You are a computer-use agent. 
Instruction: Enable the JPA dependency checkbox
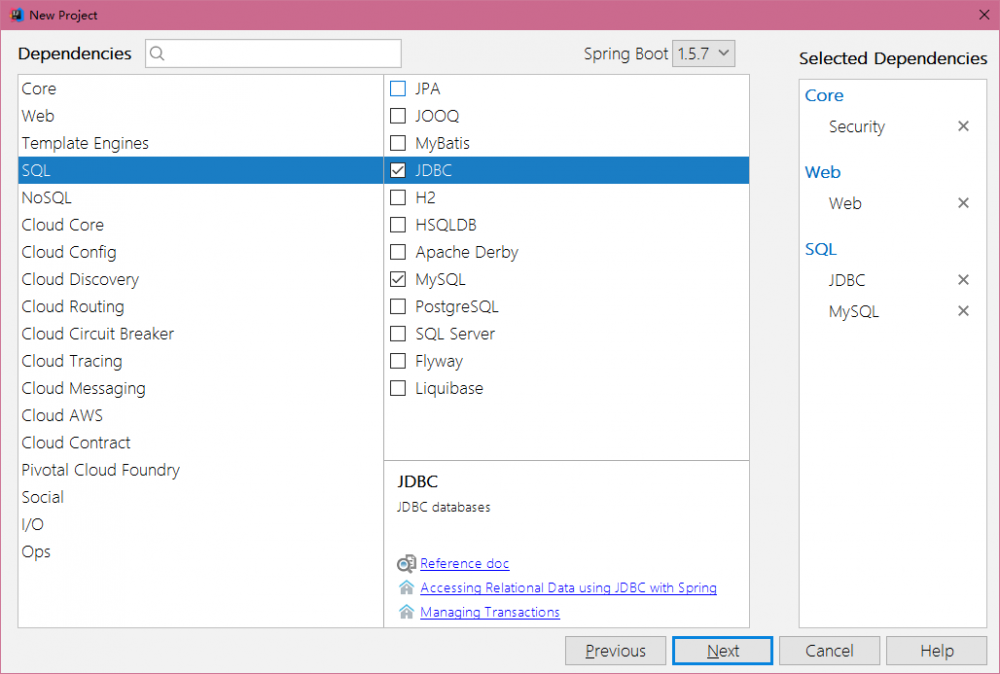(397, 88)
